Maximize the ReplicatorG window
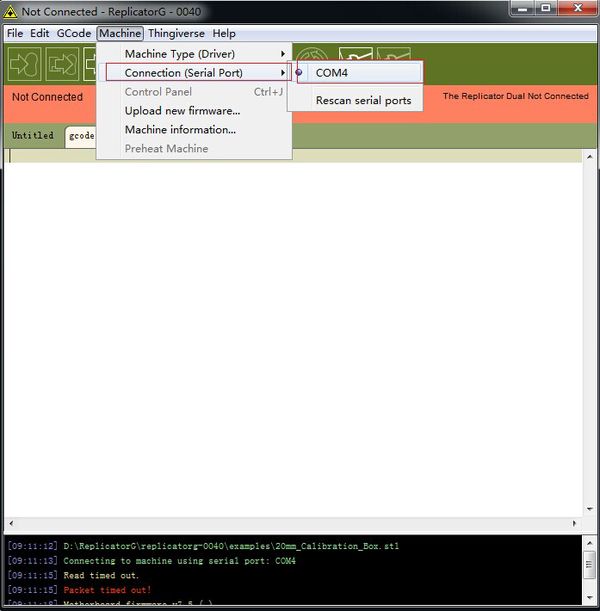 [x=546, y=8]
